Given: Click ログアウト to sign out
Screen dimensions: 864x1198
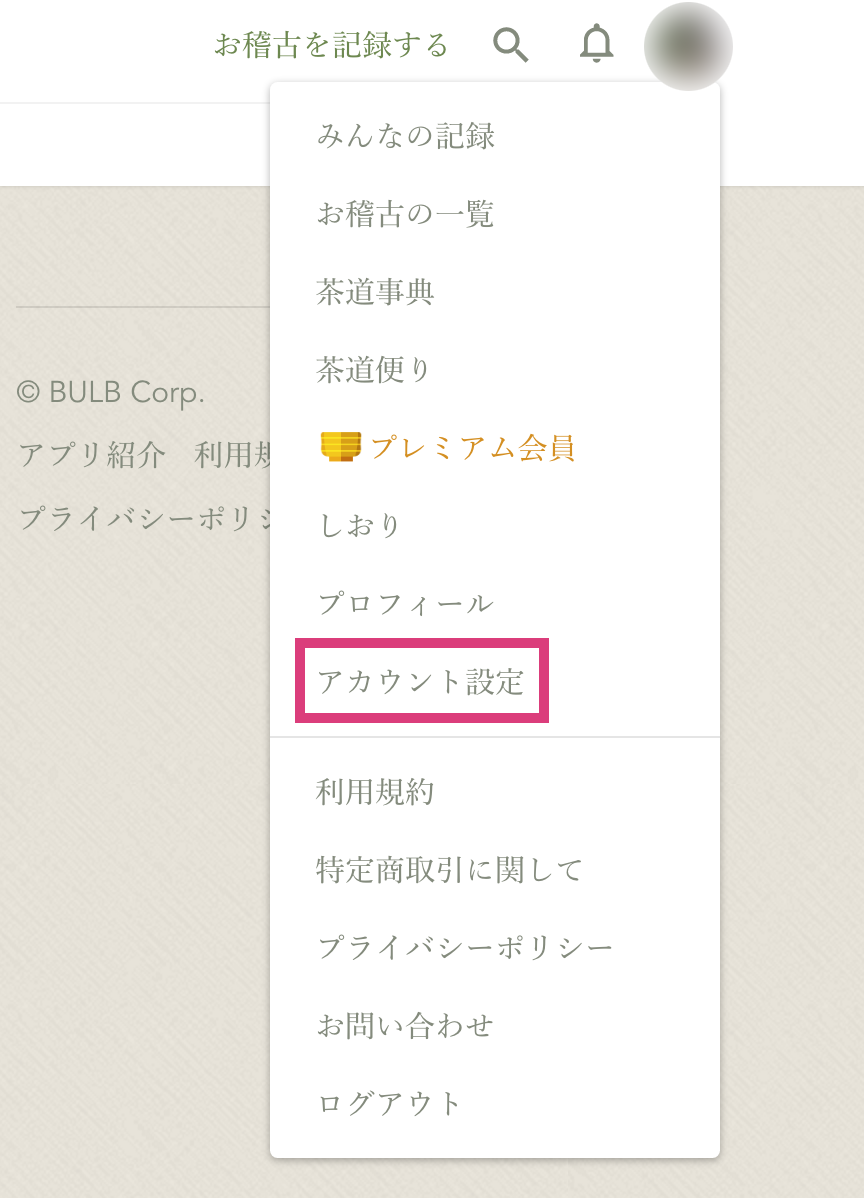Looking at the screenshot, I should click(390, 1104).
